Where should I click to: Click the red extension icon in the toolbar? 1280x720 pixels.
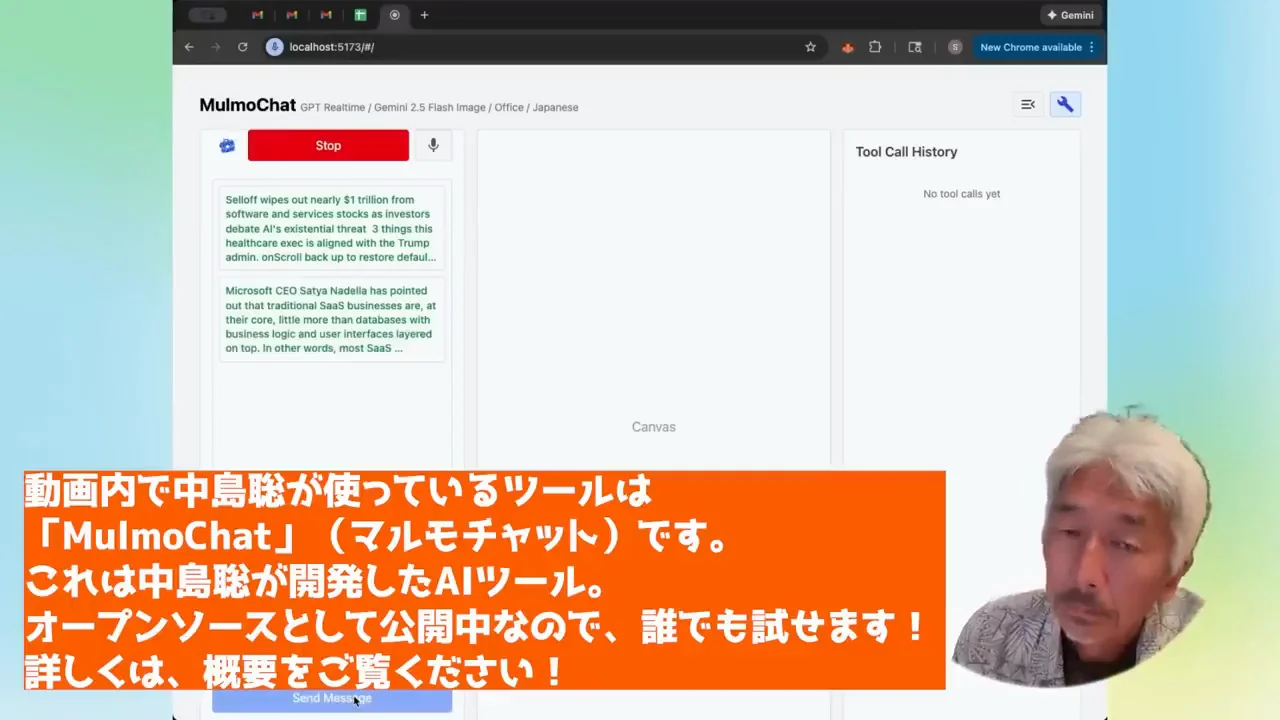[x=848, y=47]
